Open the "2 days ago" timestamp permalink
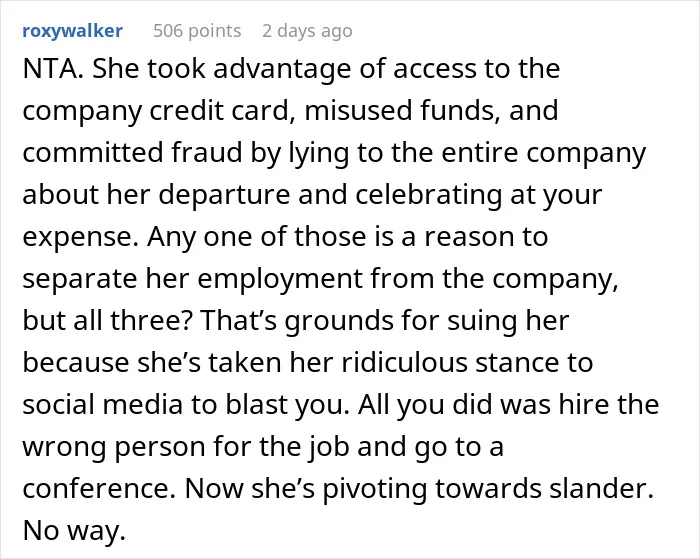The height and width of the screenshot is (559, 700). click(x=307, y=31)
